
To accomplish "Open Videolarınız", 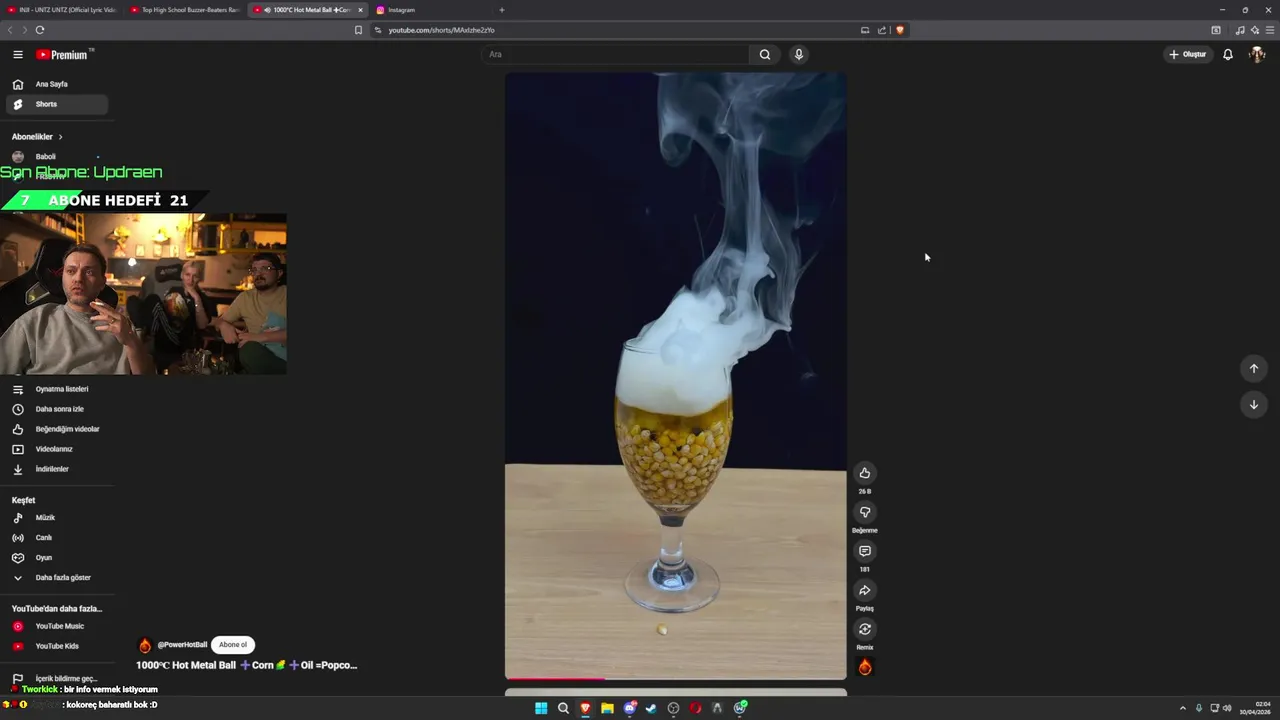I will (56, 449).
